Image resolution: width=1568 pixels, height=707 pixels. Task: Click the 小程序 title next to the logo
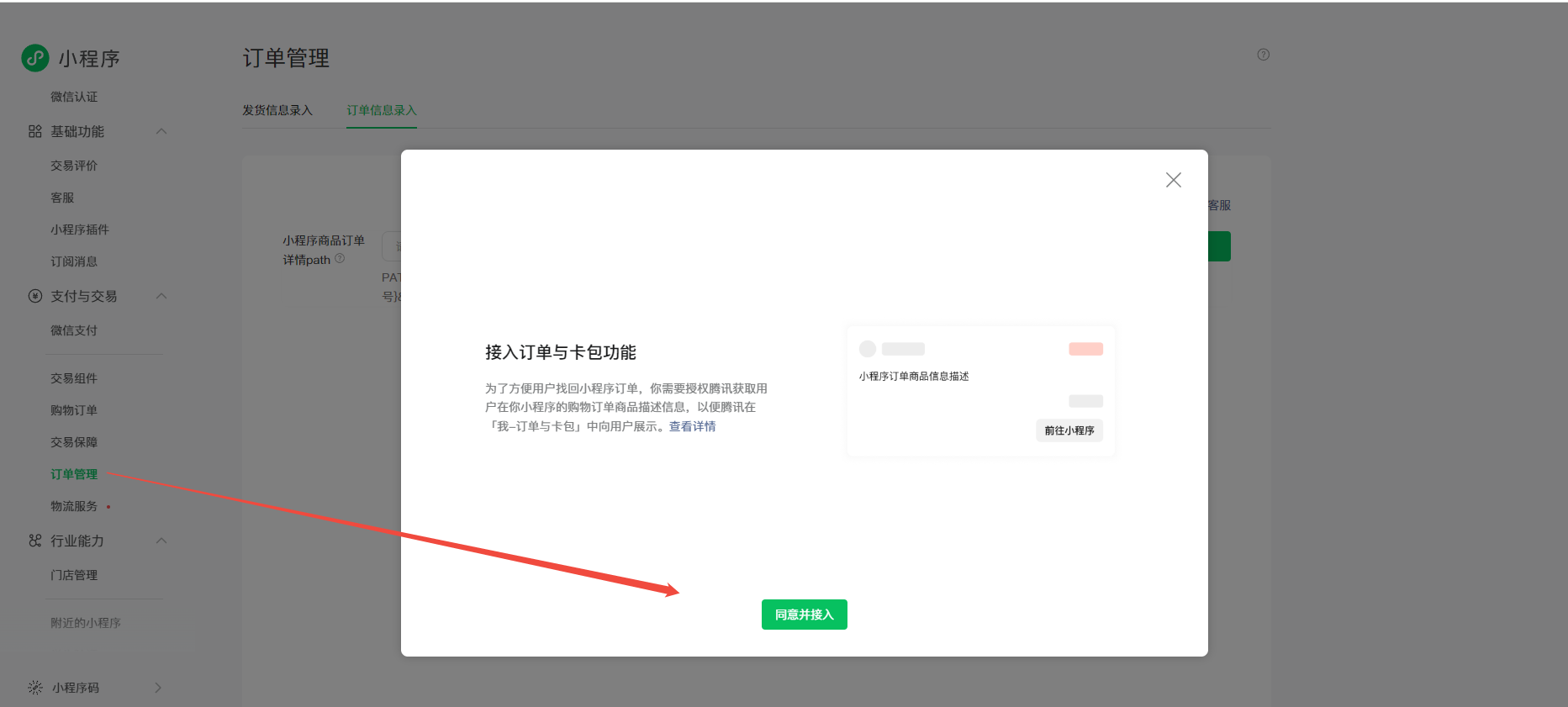click(x=89, y=59)
